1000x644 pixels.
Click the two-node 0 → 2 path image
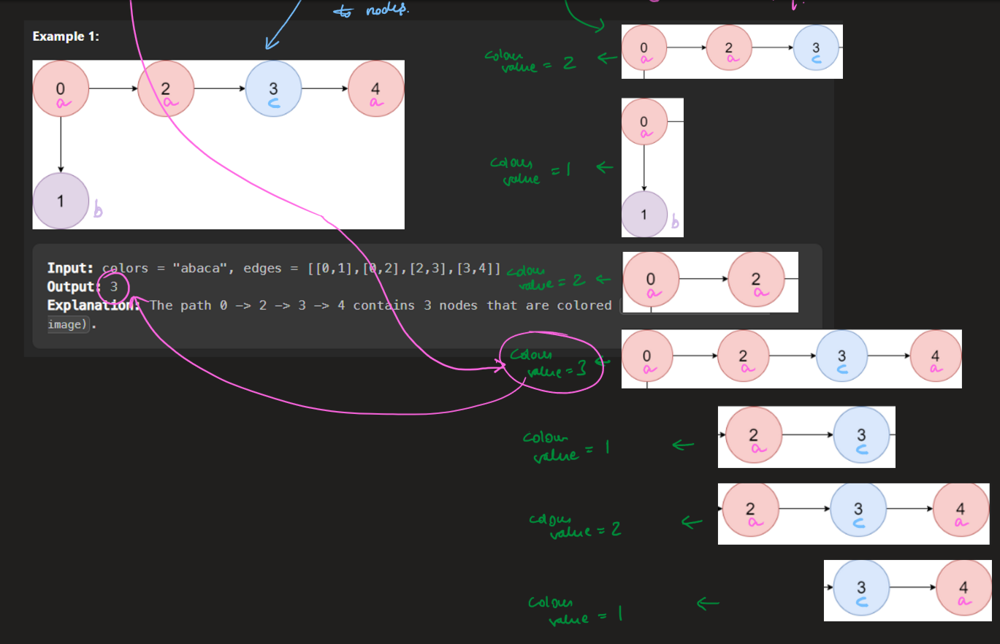(x=710, y=281)
